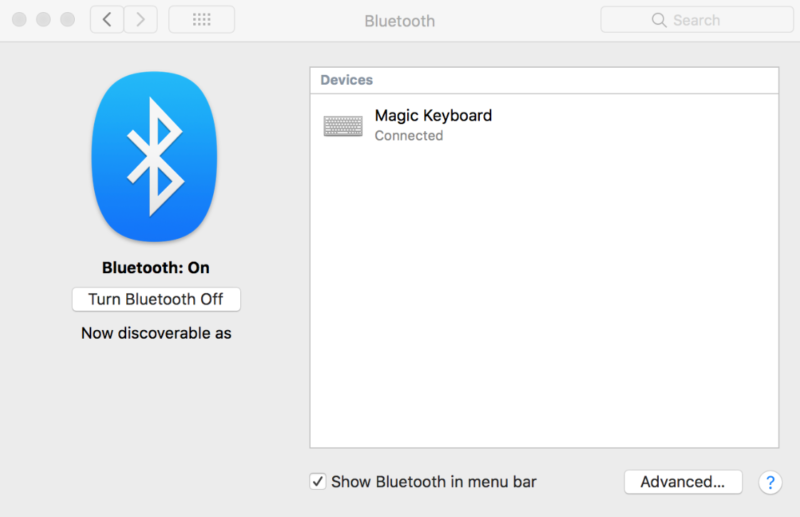The width and height of the screenshot is (800, 517).
Task: Click the Connected status text
Action: (x=408, y=136)
